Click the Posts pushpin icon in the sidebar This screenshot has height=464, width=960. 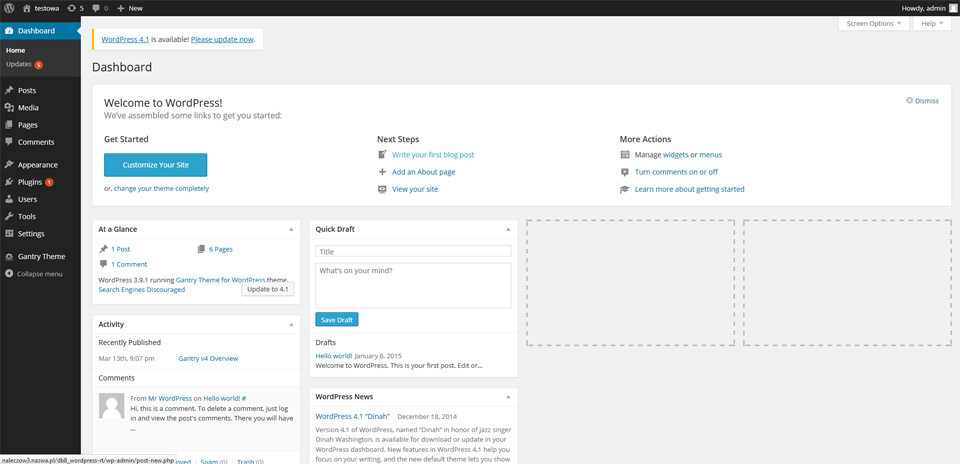(x=9, y=90)
